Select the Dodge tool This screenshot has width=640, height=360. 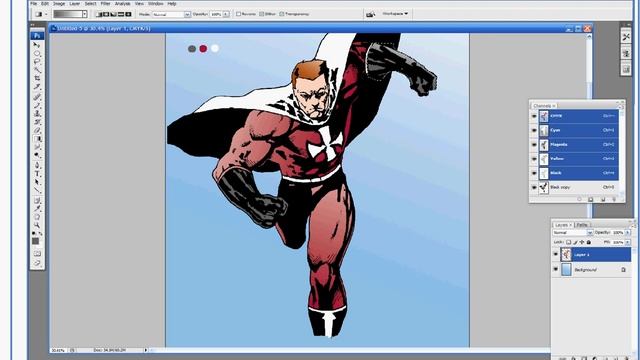pos(37,156)
